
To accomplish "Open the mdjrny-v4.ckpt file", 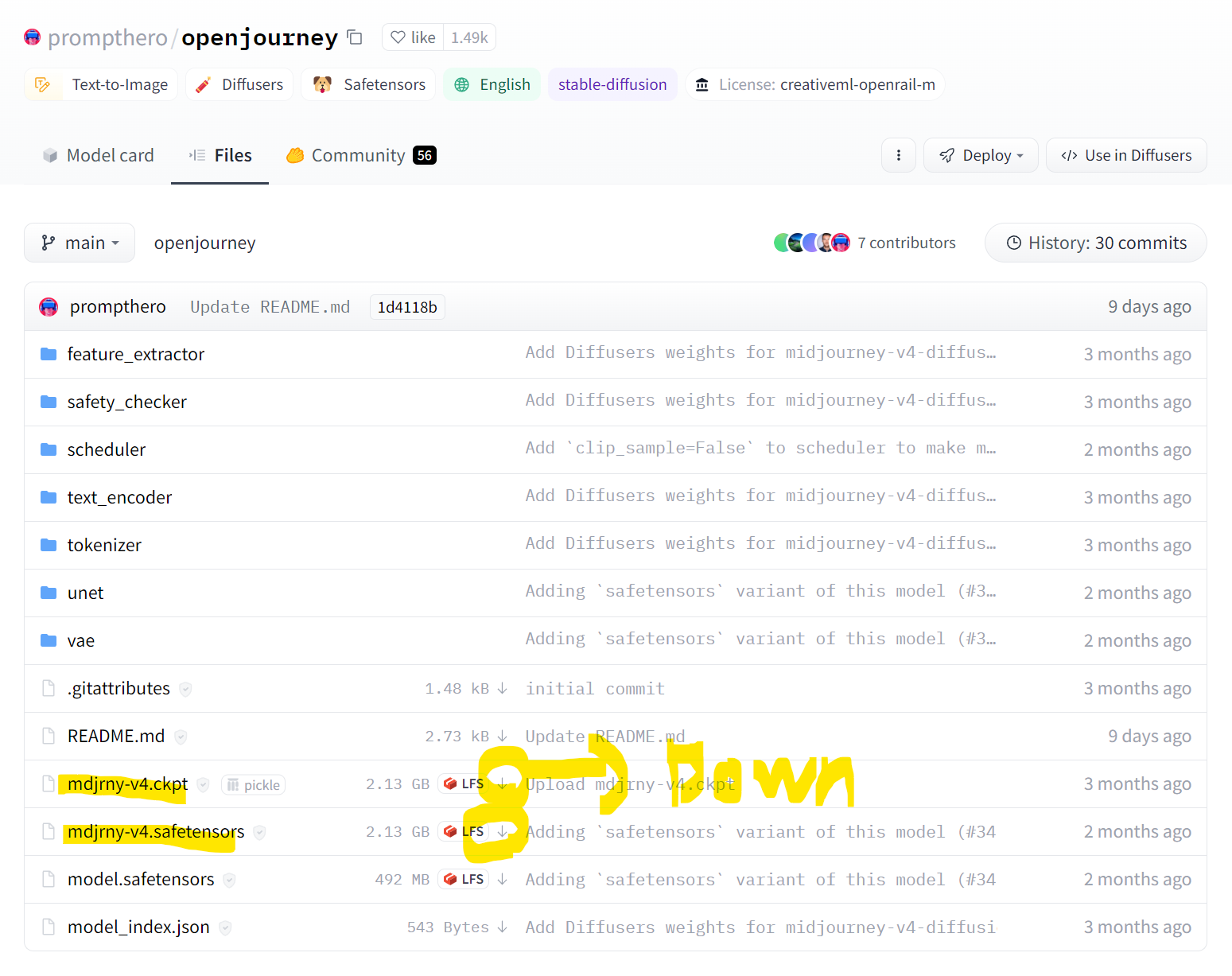I will click(127, 784).
